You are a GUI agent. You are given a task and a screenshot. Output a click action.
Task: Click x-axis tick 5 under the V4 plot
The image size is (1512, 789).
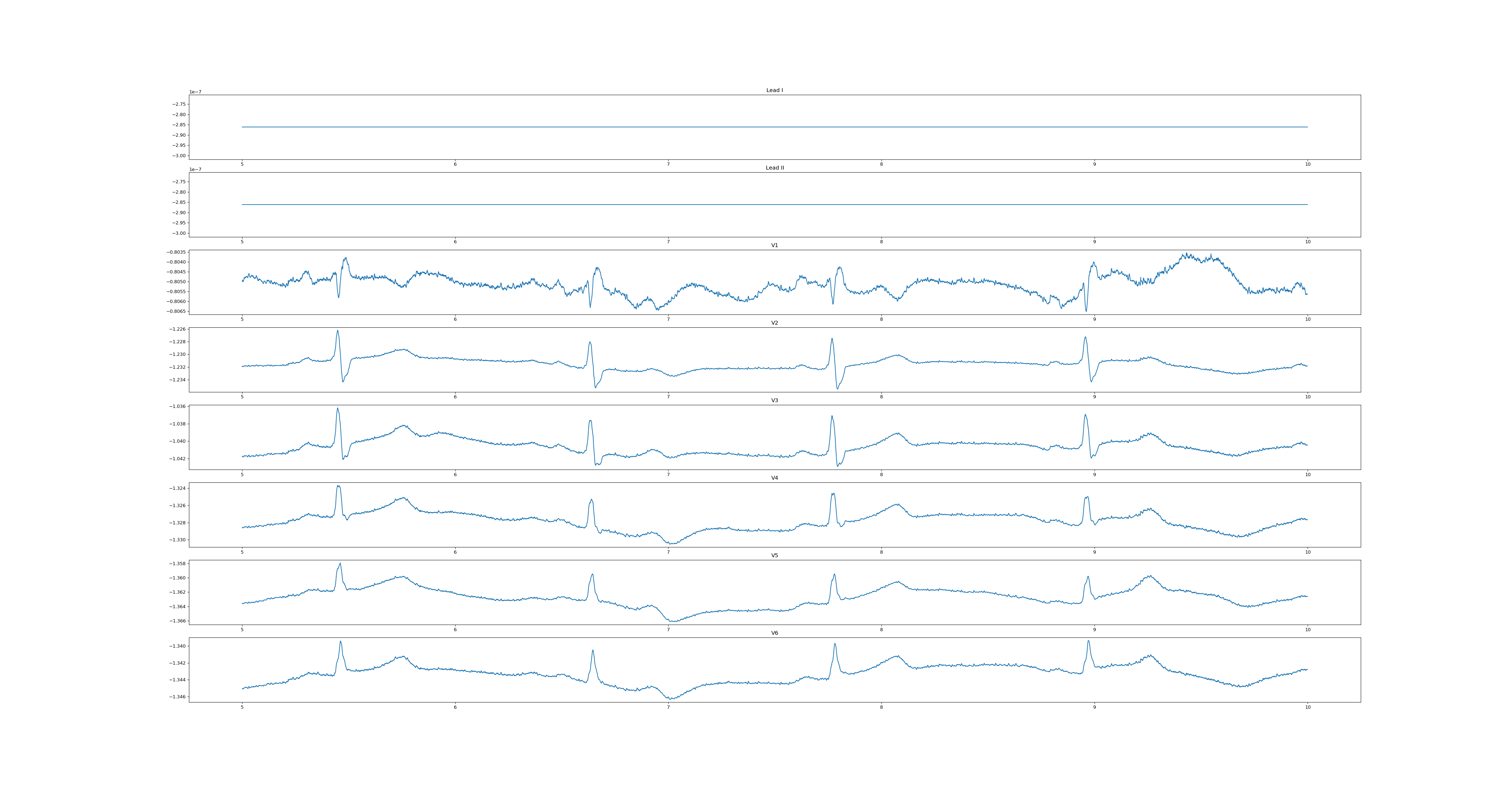pos(242,552)
